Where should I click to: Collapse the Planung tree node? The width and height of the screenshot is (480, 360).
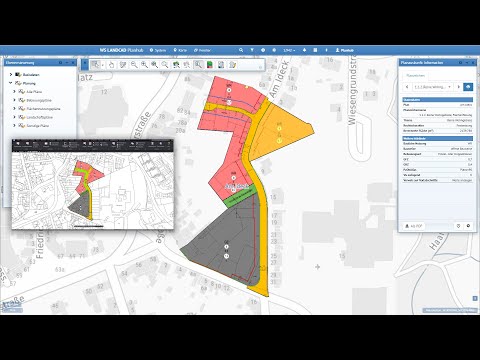click(x=11, y=83)
